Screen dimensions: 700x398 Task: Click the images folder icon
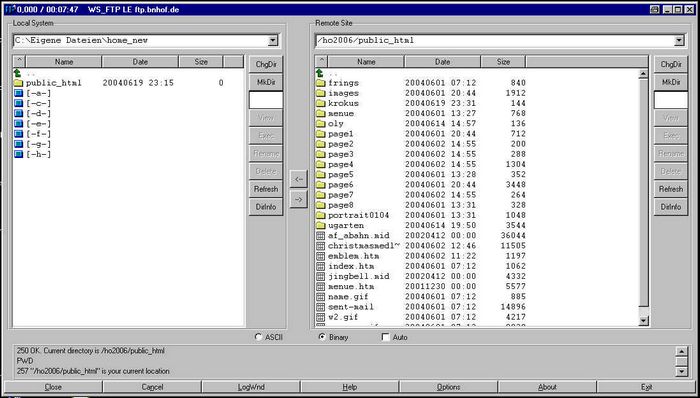tap(321, 93)
